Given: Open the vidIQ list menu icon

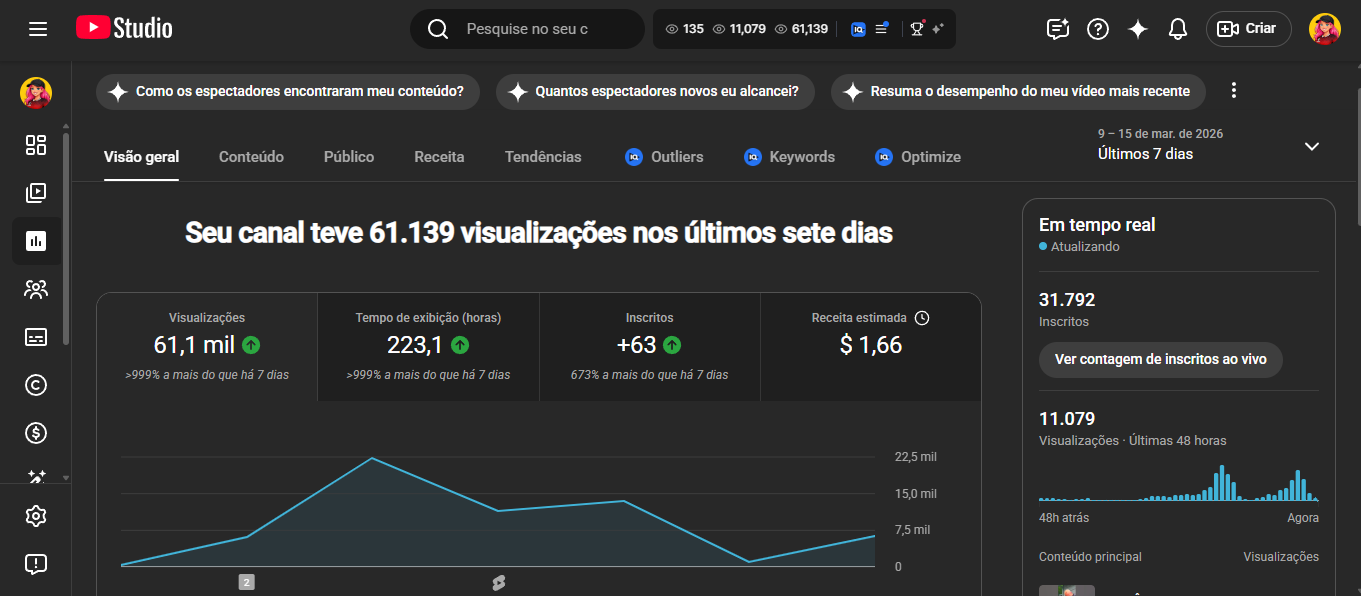Looking at the screenshot, I should [x=882, y=28].
